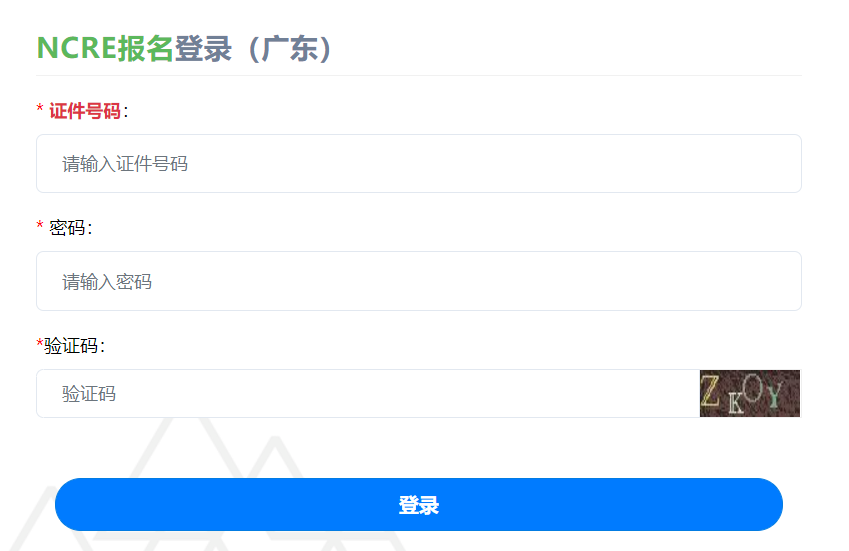The width and height of the screenshot is (849, 551).
Task: Click the letter K in the captcha
Action: click(x=735, y=403)
